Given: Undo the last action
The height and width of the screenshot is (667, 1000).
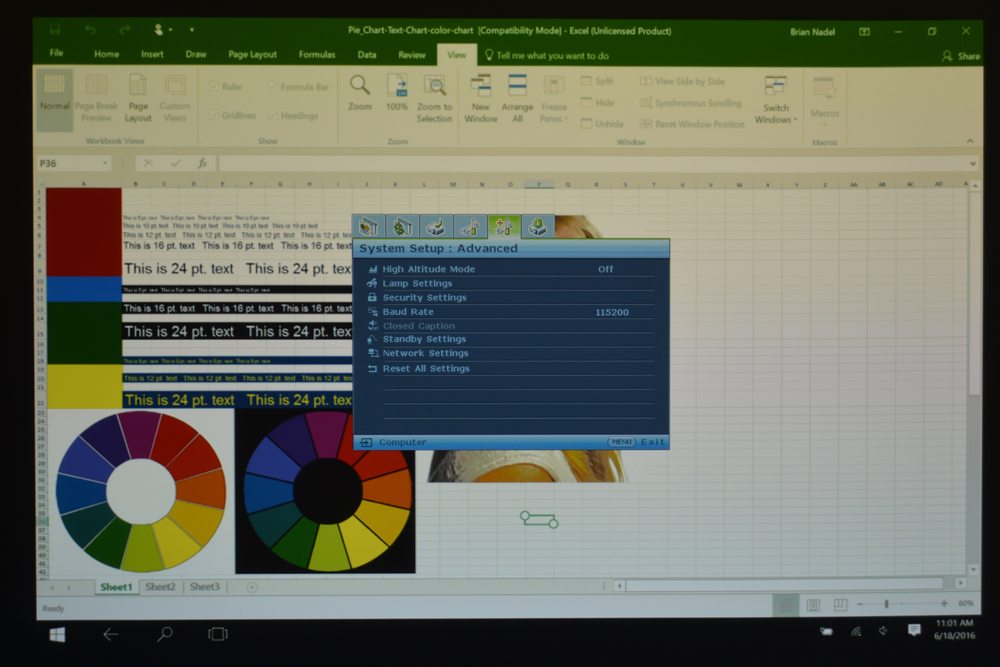Looking at the screenshot, I should 90,29.
